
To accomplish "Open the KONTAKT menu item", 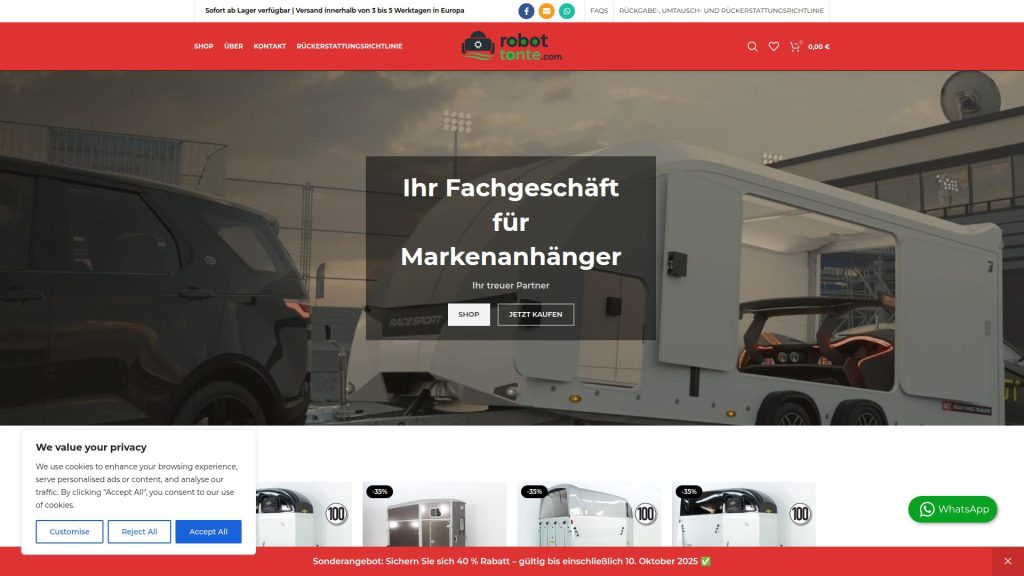I will coord(270,46).
